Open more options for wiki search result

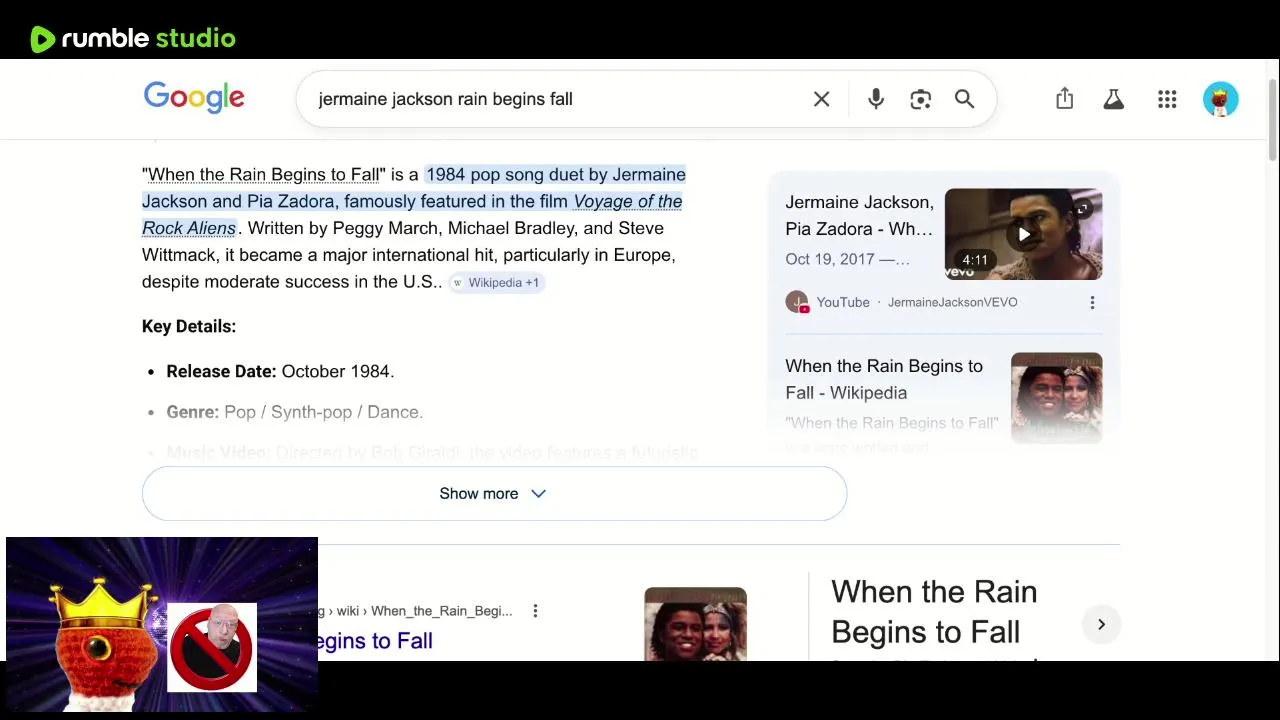(535, 611)
